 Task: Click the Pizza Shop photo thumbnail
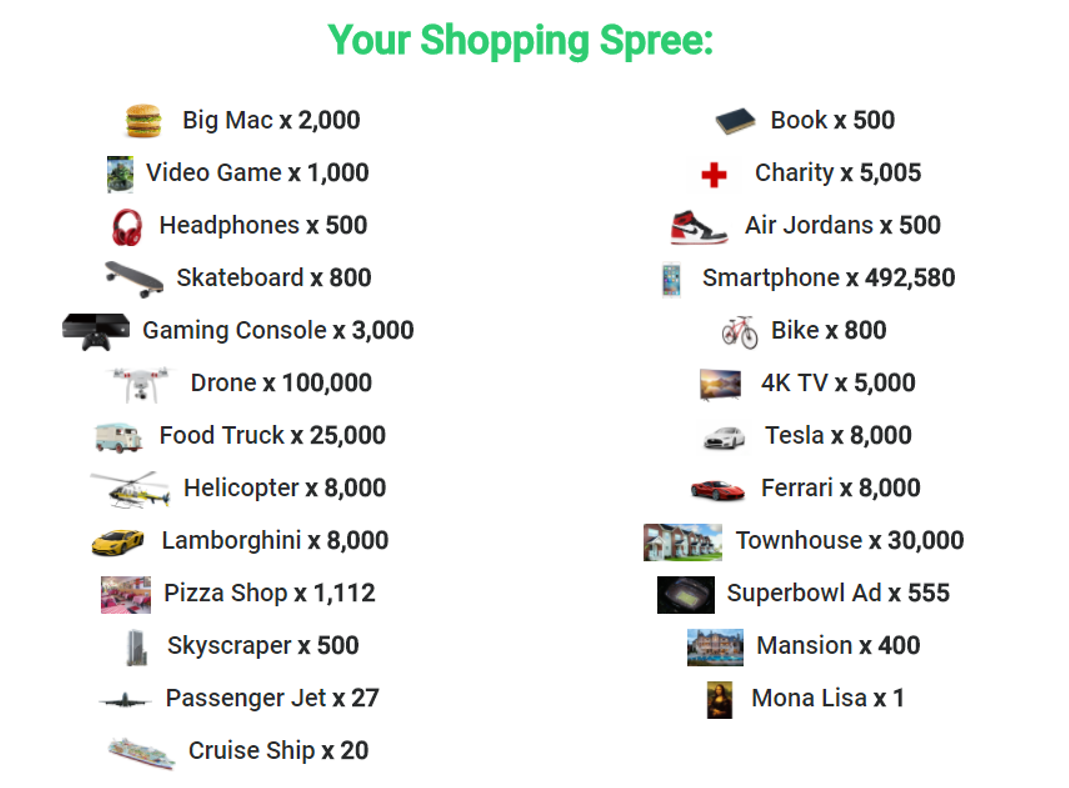126,594
